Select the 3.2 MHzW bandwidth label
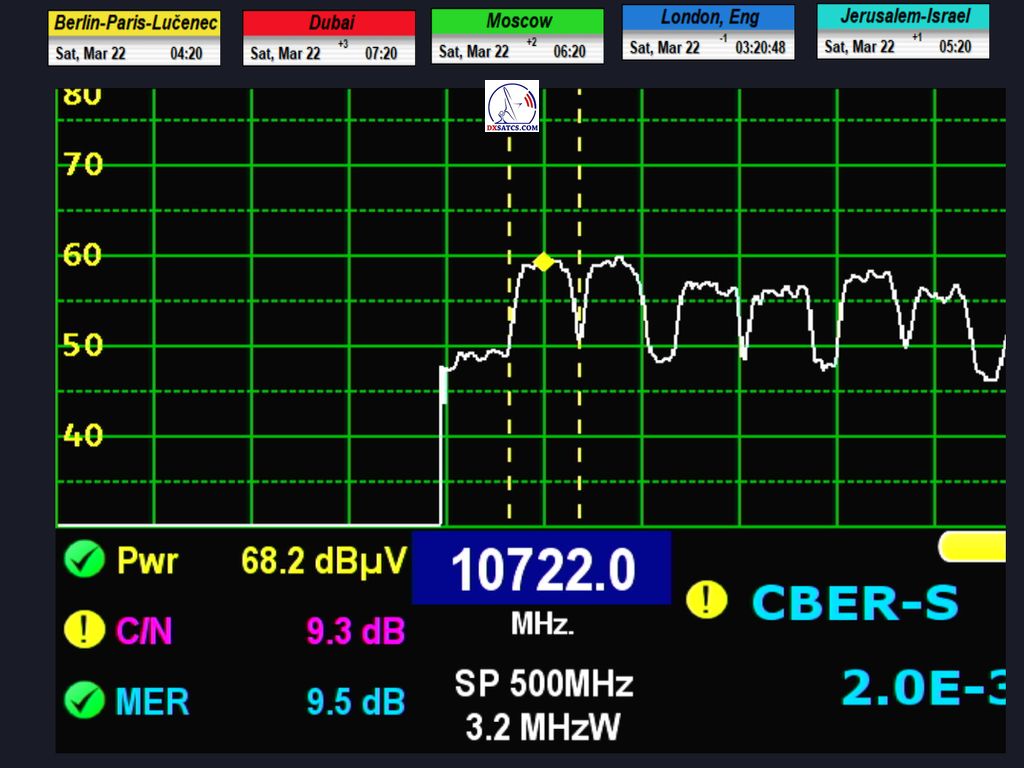This screenshot has width=1024, height=768. (x=542, y=727)
